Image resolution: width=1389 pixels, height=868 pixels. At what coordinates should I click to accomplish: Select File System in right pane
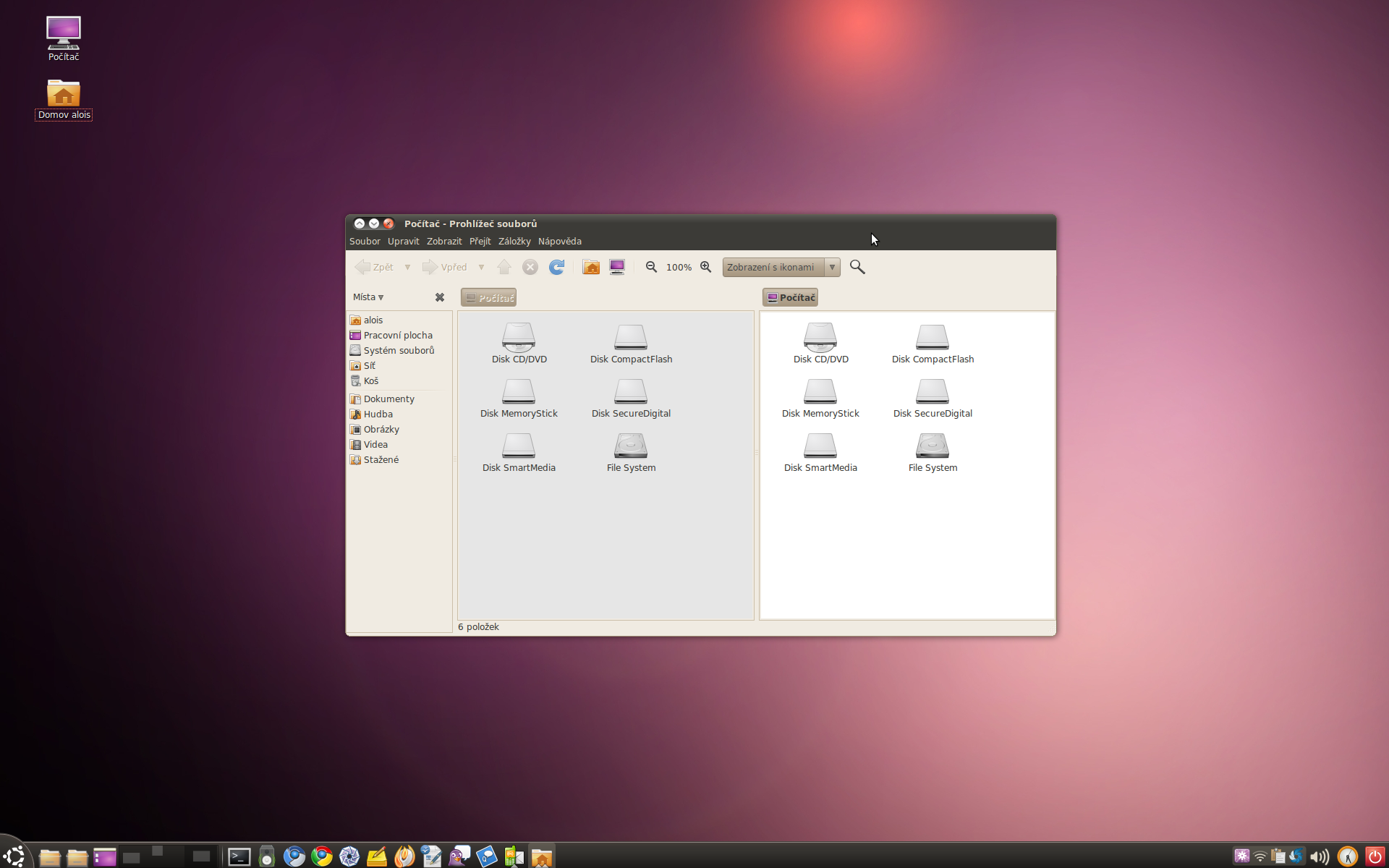pyautogui.click(x=933, y=453)
